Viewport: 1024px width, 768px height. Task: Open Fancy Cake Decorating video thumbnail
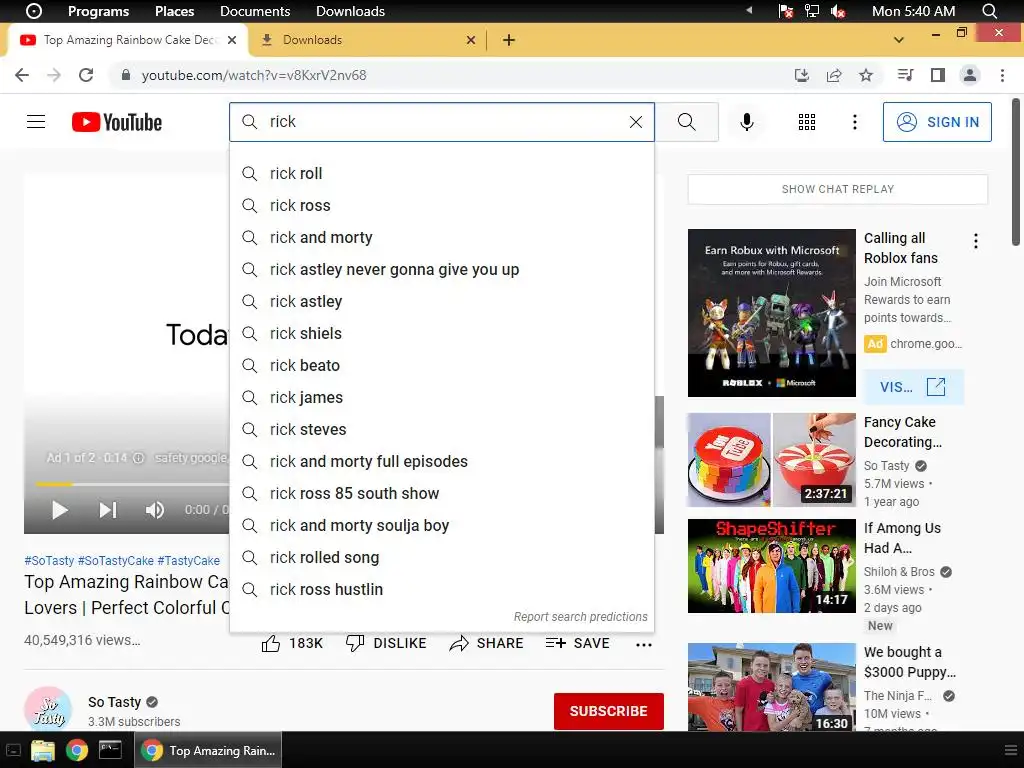[x=771, y=460]
